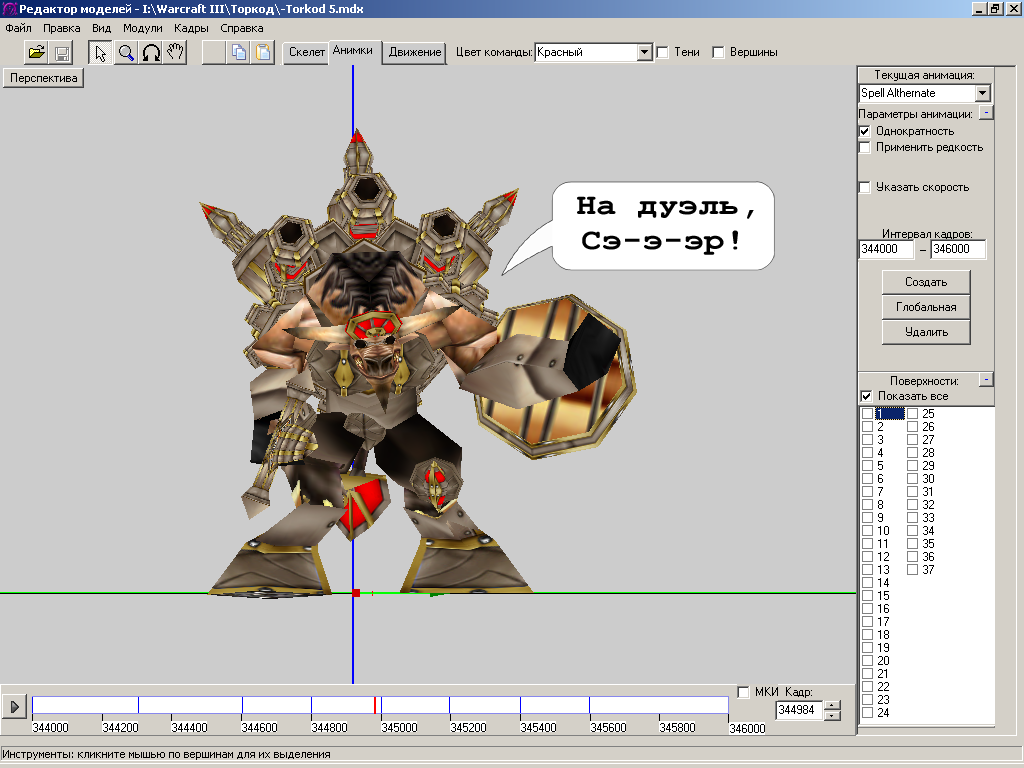Uncheck the Показать все checkbox
Screen dimensions: 1024x768
click(865, 397)
